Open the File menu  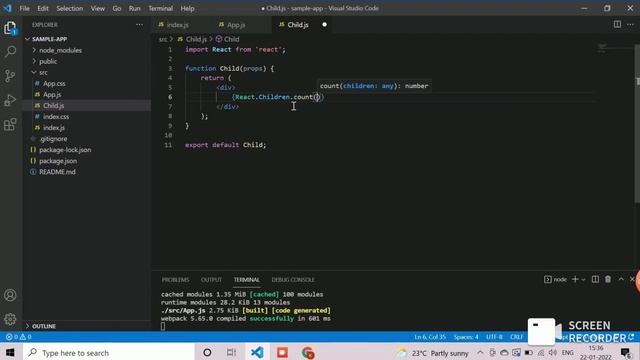click(24, 8)
